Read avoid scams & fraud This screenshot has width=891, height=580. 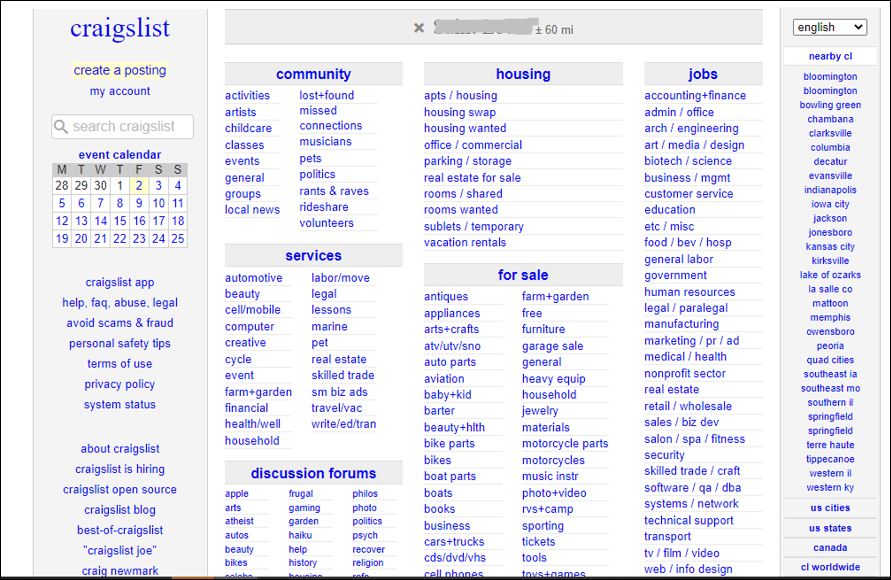120,323
